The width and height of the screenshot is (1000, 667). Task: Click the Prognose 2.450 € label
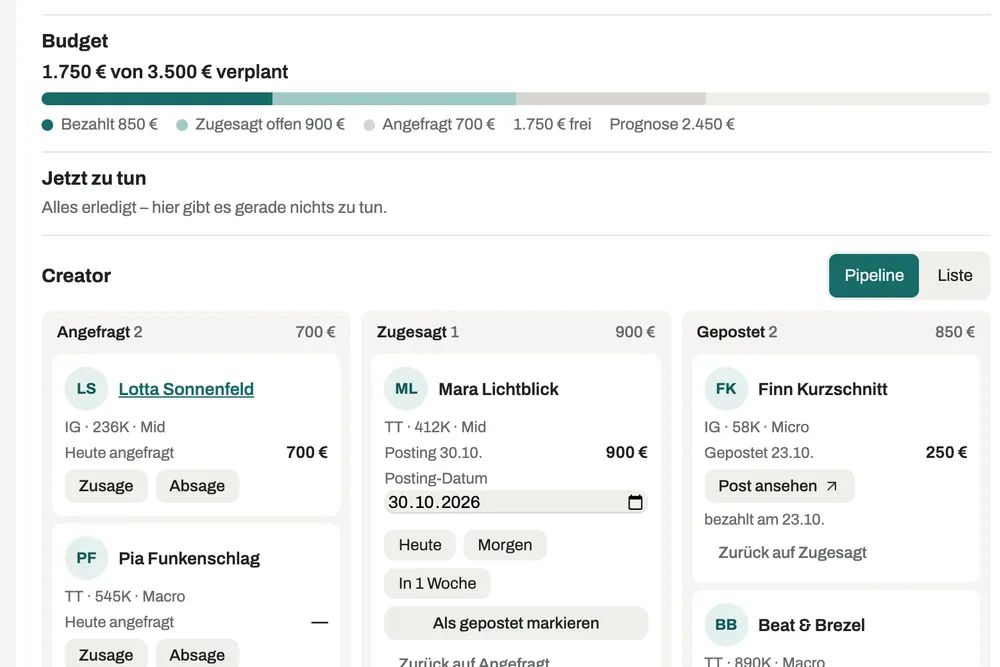pyautogui.click(x=672, y=124)
